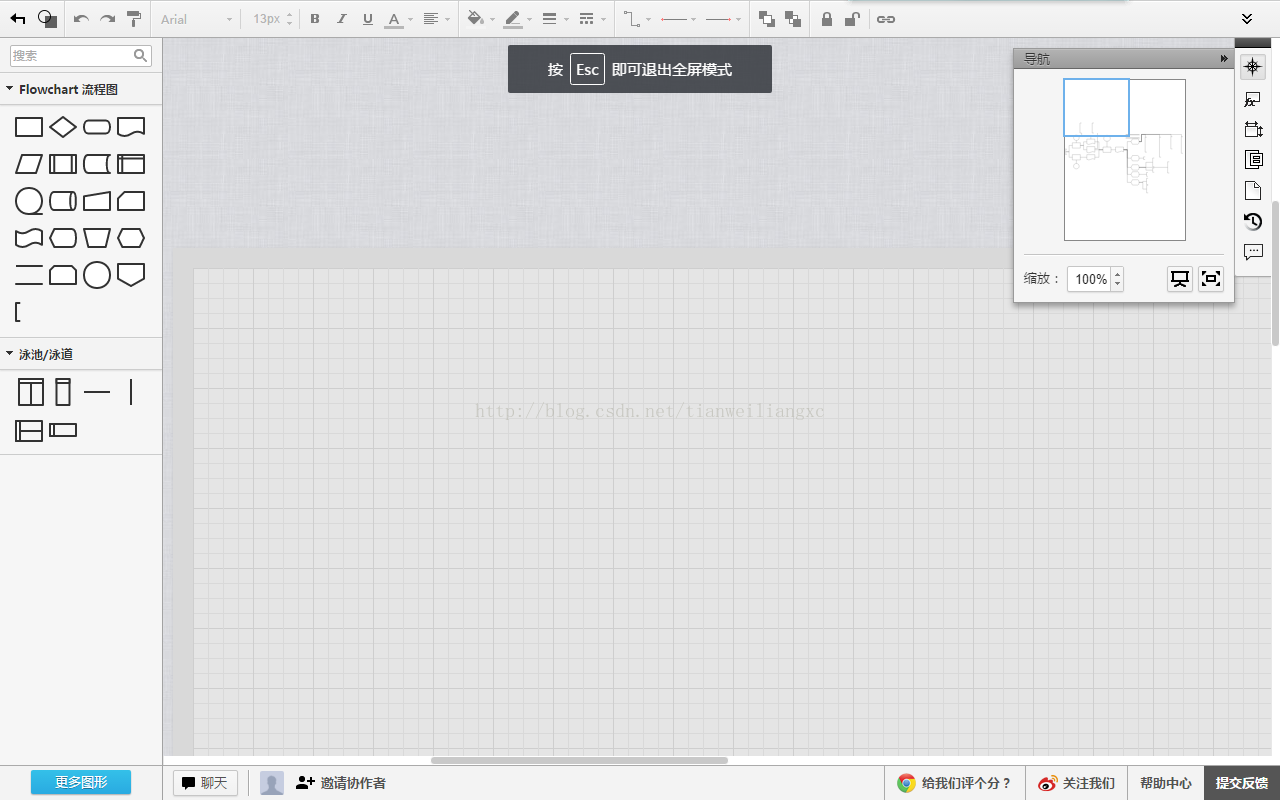Viewport: 1280px width, 800px height.
Task: Select the rounded terminator shape
Action: 97,127
